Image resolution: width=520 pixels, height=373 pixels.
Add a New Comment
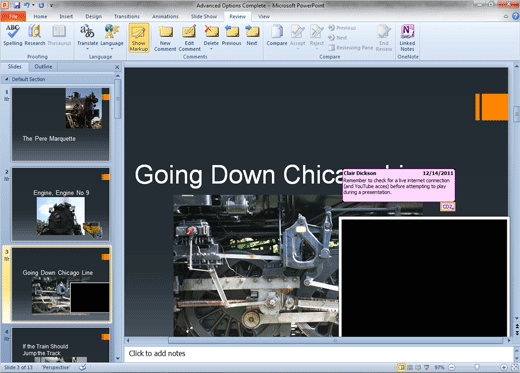[165, 38]
